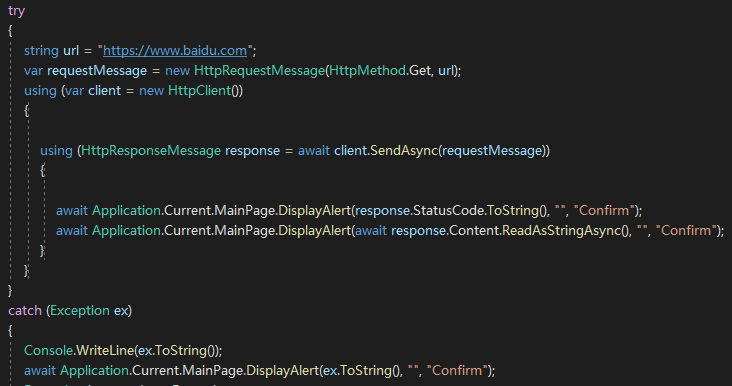The image size is (732, 386).
Task: Click the opening brace under using var client
Action: [27, 111]
